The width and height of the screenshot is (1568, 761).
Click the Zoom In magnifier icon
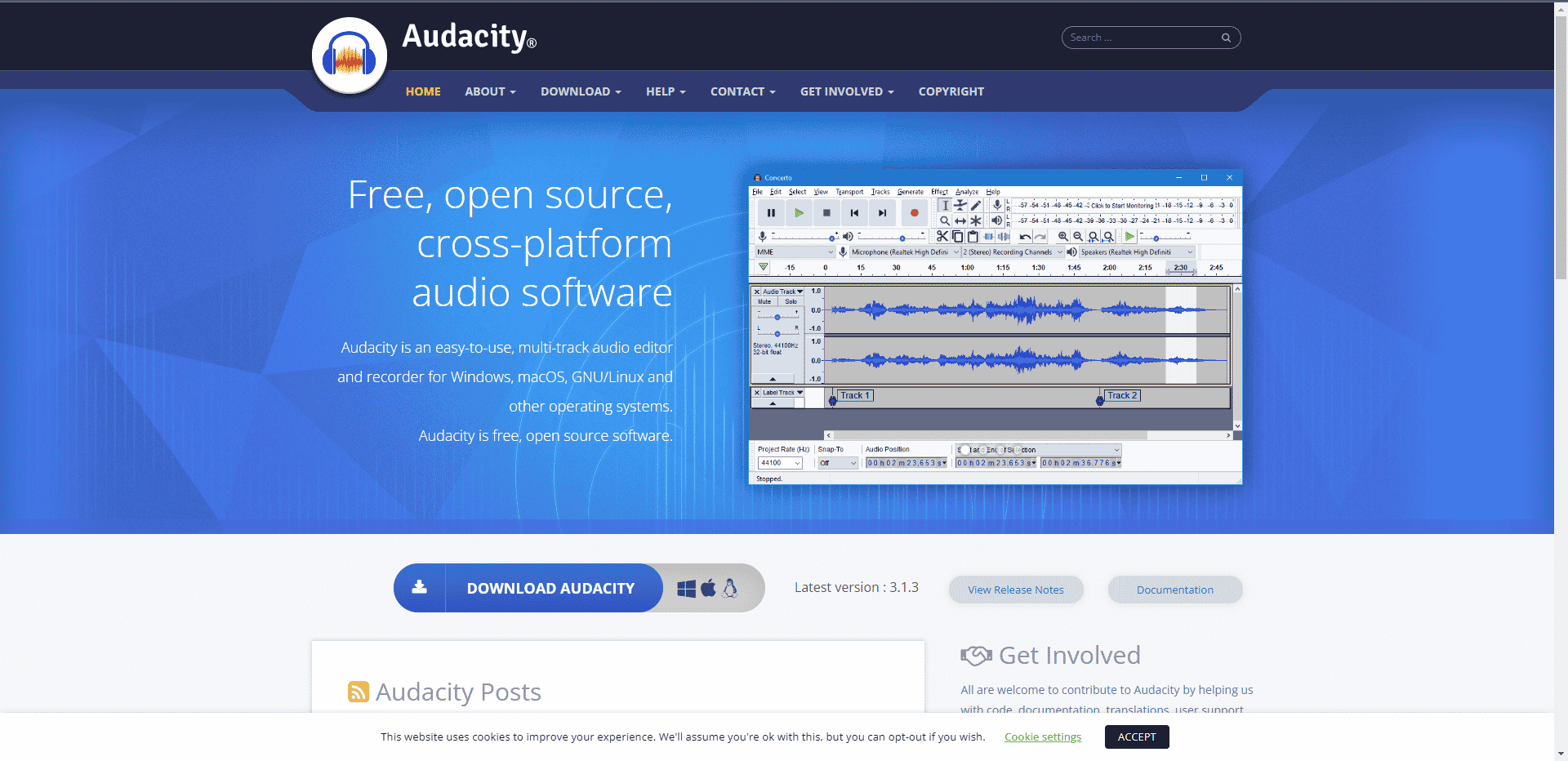click(x=1062, y=236)
